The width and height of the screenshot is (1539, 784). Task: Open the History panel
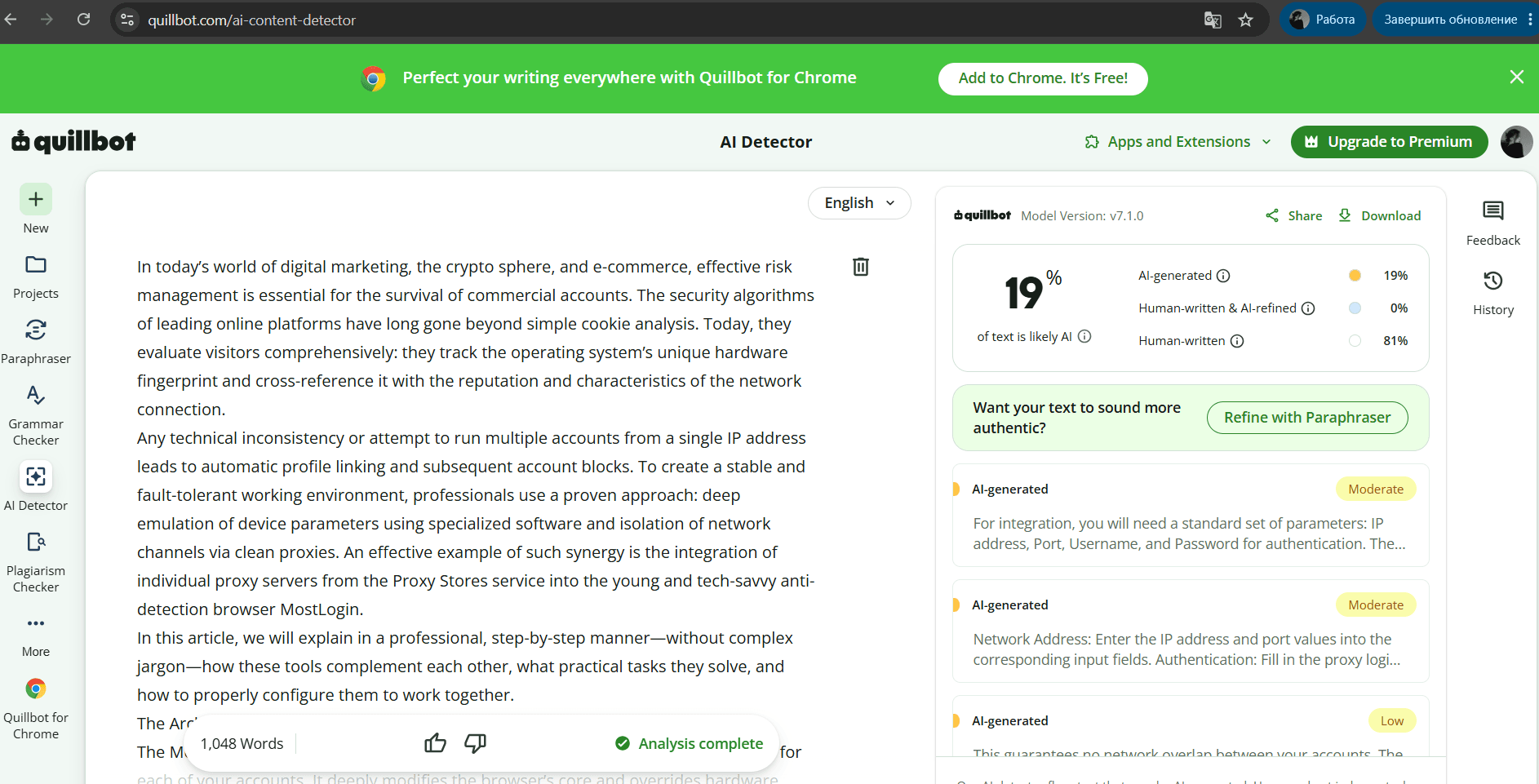click(x=1493, y=293)
